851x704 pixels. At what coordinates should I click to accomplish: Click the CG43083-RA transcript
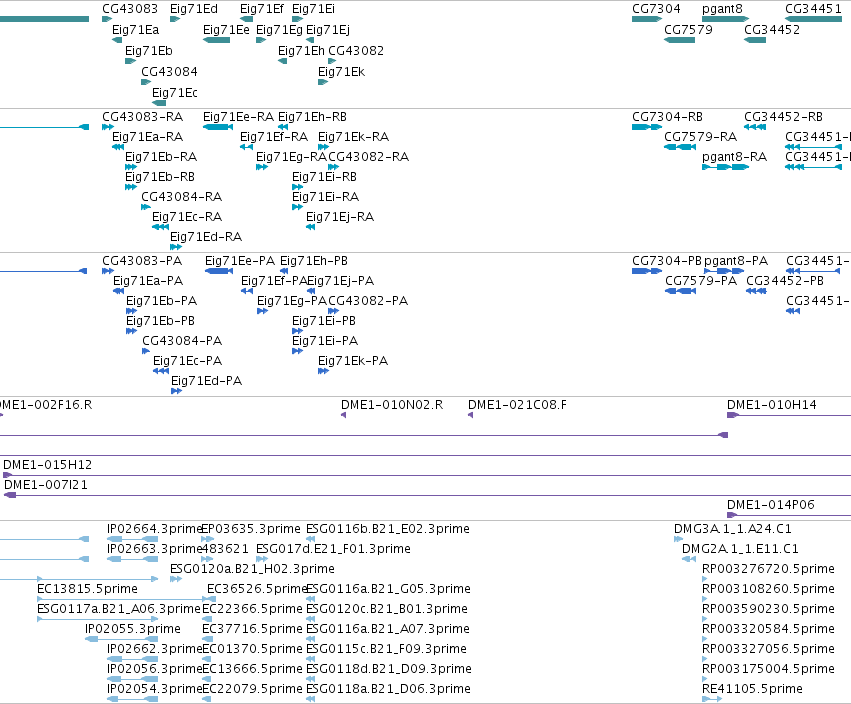coord(107,127)
